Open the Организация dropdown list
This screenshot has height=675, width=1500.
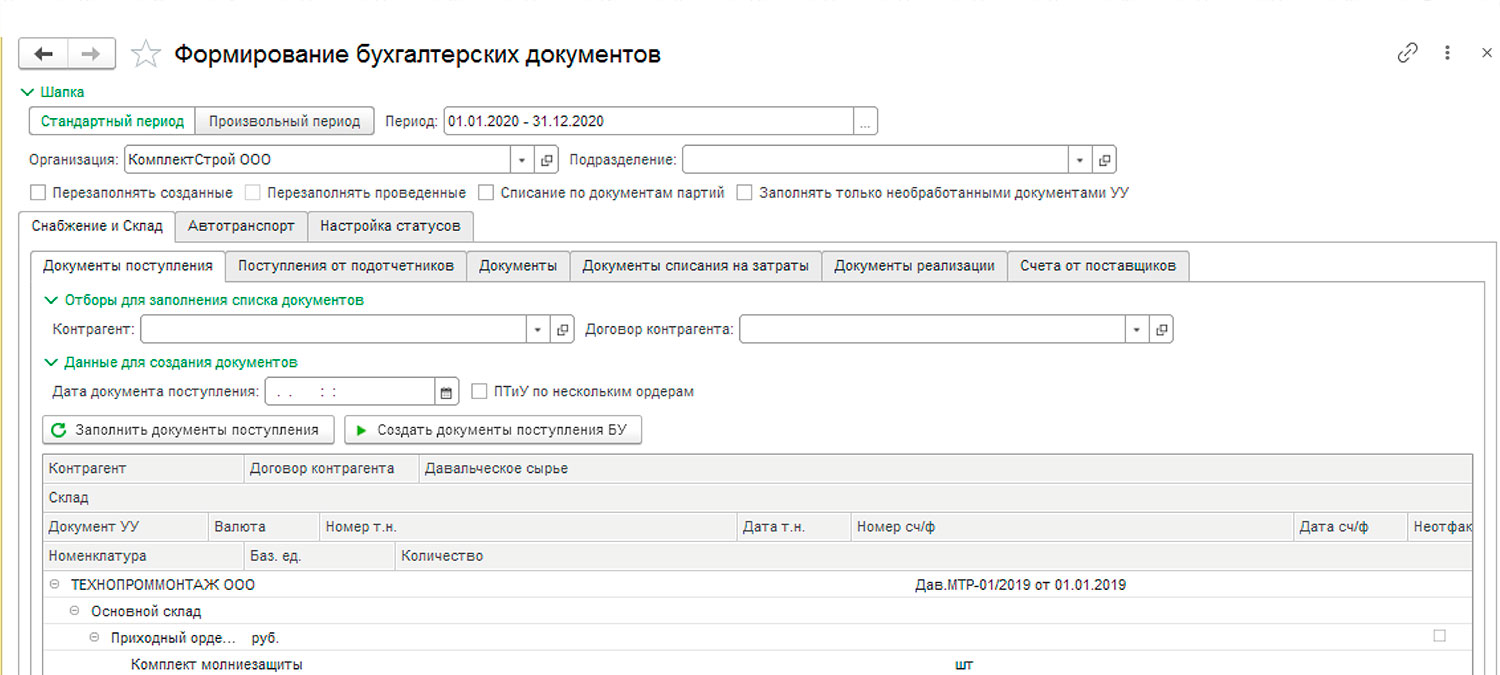click(x=523, y=160)
